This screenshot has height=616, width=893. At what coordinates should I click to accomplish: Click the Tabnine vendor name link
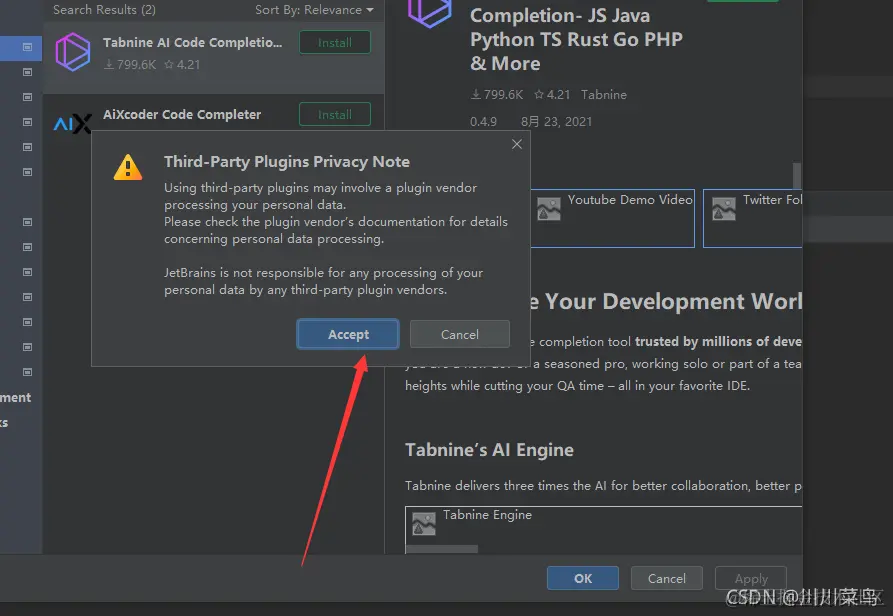click(x=604, y=95)
